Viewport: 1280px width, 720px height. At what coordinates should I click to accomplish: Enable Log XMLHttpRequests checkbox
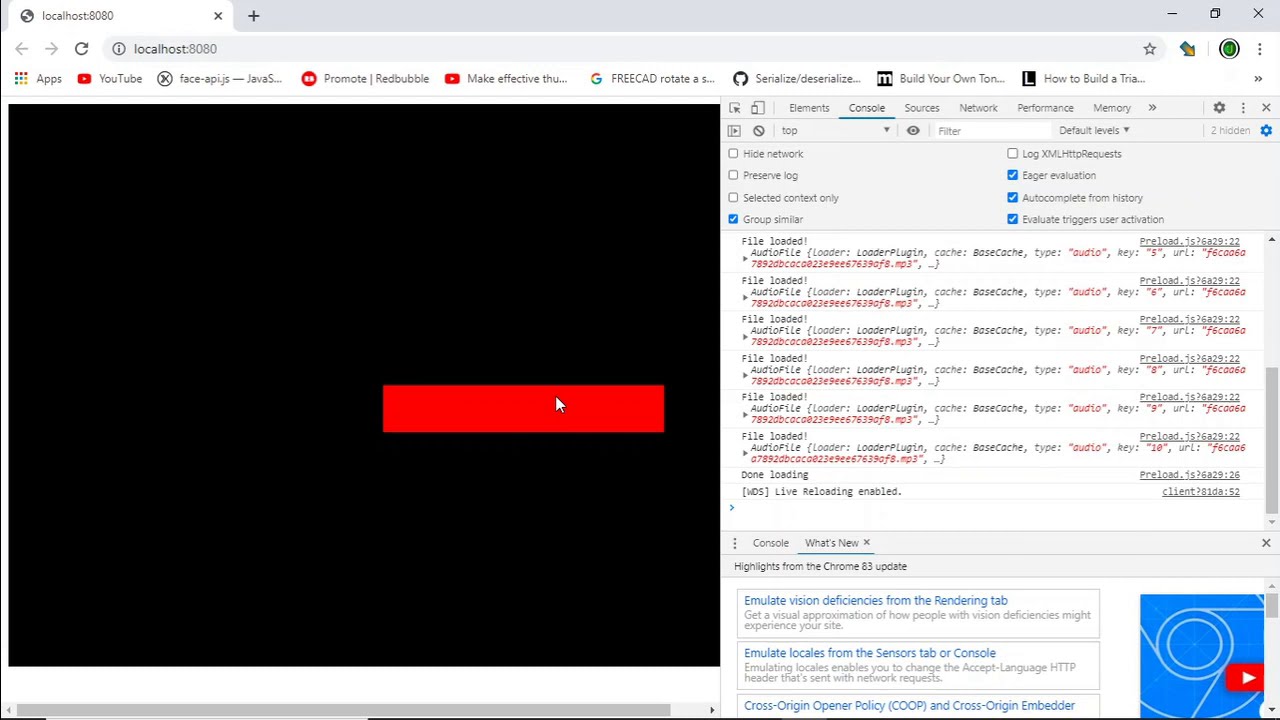1012,154
